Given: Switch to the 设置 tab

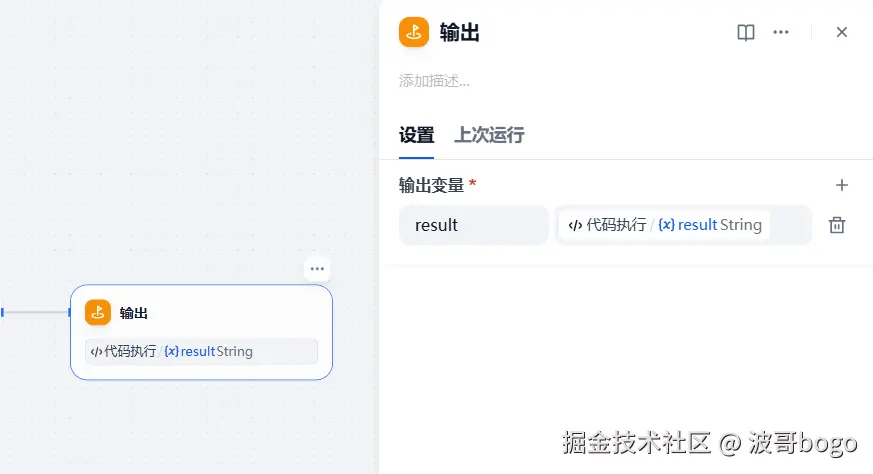Looking at the screenshot, I should pyautogui.click(x=416, y=135).
